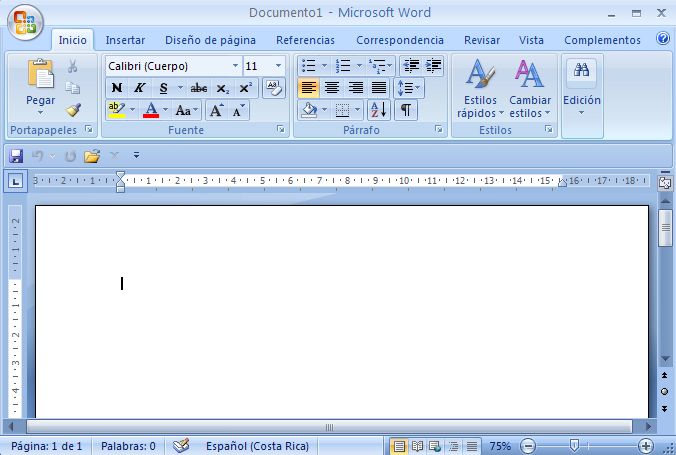Align text to the left
This screenshot has width=676, height=455.
click(309, 88)
